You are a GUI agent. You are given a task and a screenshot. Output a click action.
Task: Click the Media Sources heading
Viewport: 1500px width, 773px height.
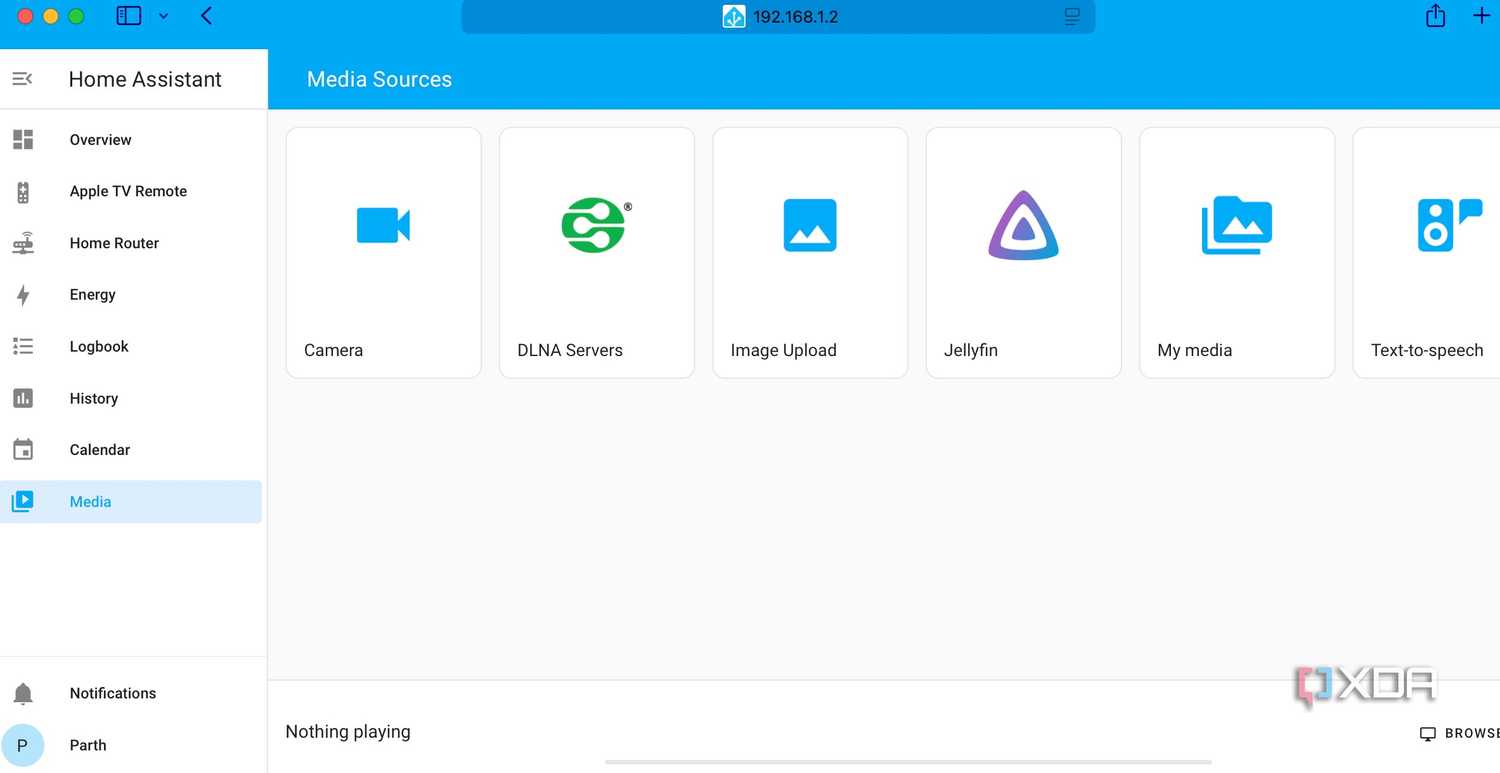point(379,79)
